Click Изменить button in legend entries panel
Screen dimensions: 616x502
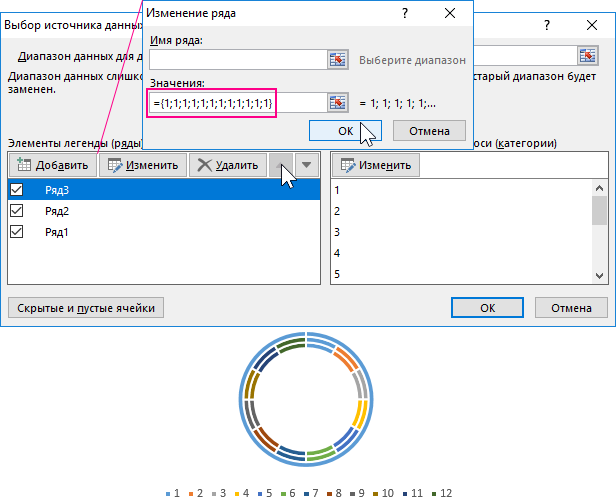(x=142, y=165)
